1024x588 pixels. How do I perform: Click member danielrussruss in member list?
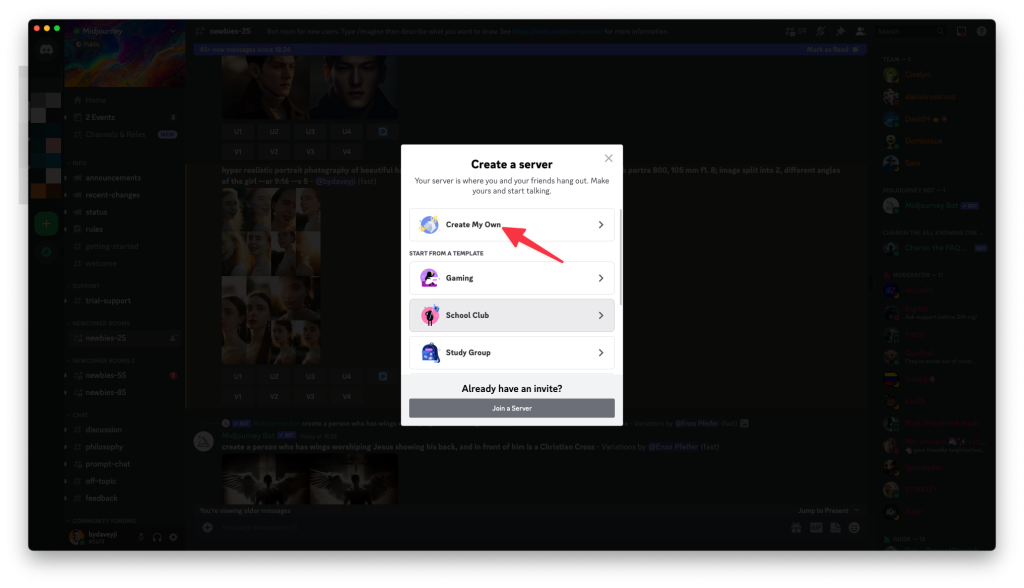pyautogui.click(x=934, y=97)
